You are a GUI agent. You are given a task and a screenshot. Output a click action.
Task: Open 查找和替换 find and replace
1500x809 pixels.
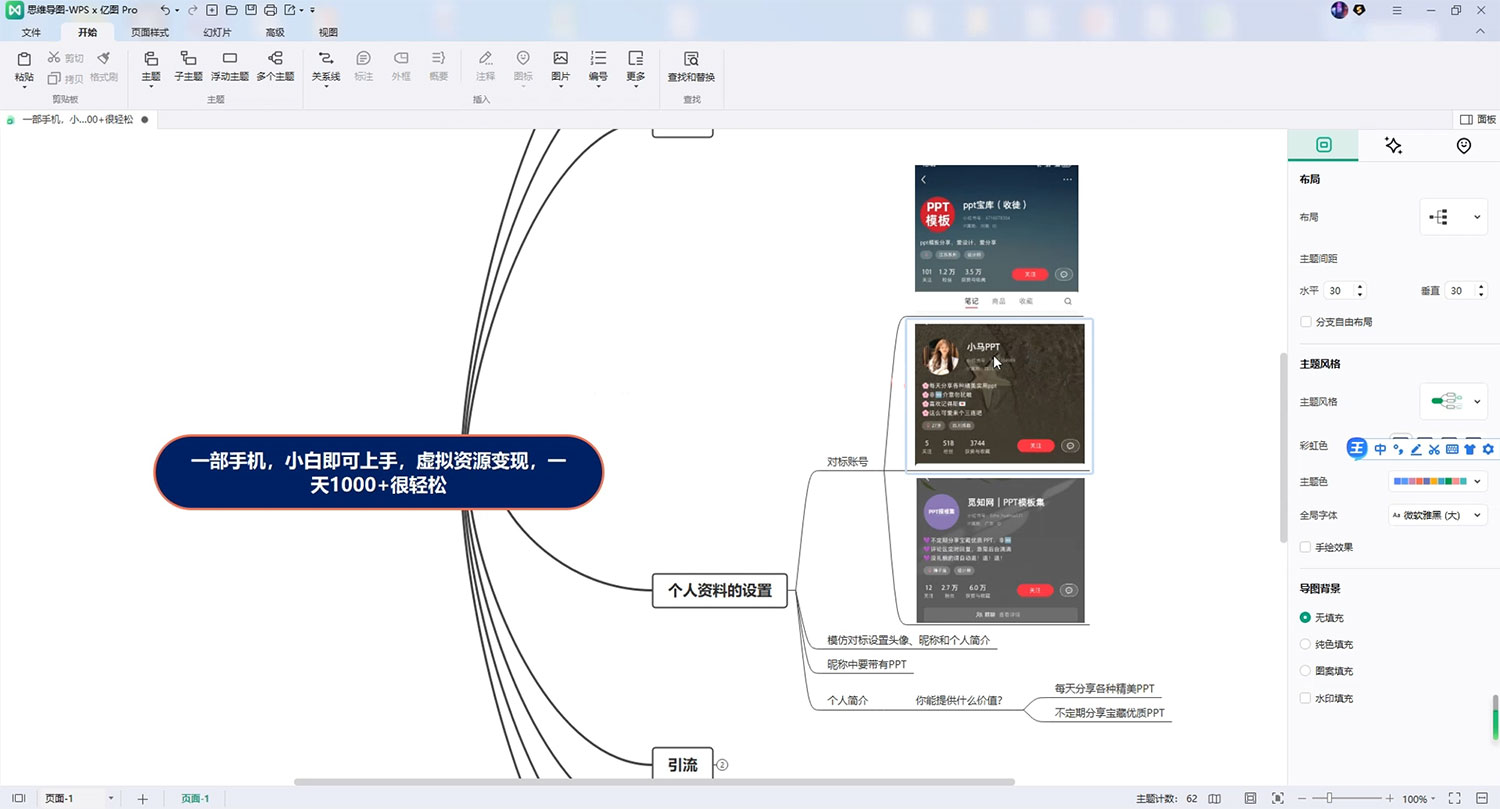(x=691, y=65)
